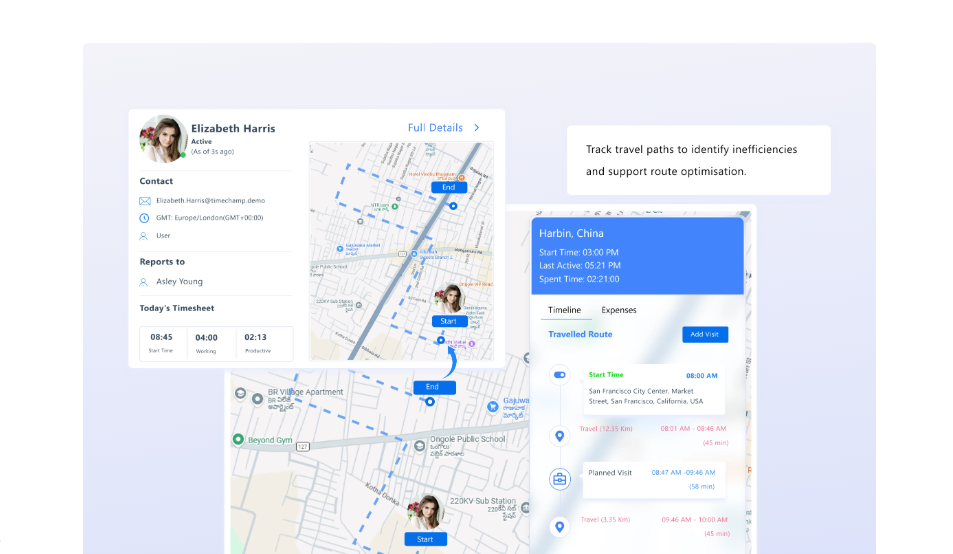Image resolution: width=953 pixels, height=554 pixels.
Task: Click the location pin for 12.35 Km travel
Action: (x=560, y=436)
